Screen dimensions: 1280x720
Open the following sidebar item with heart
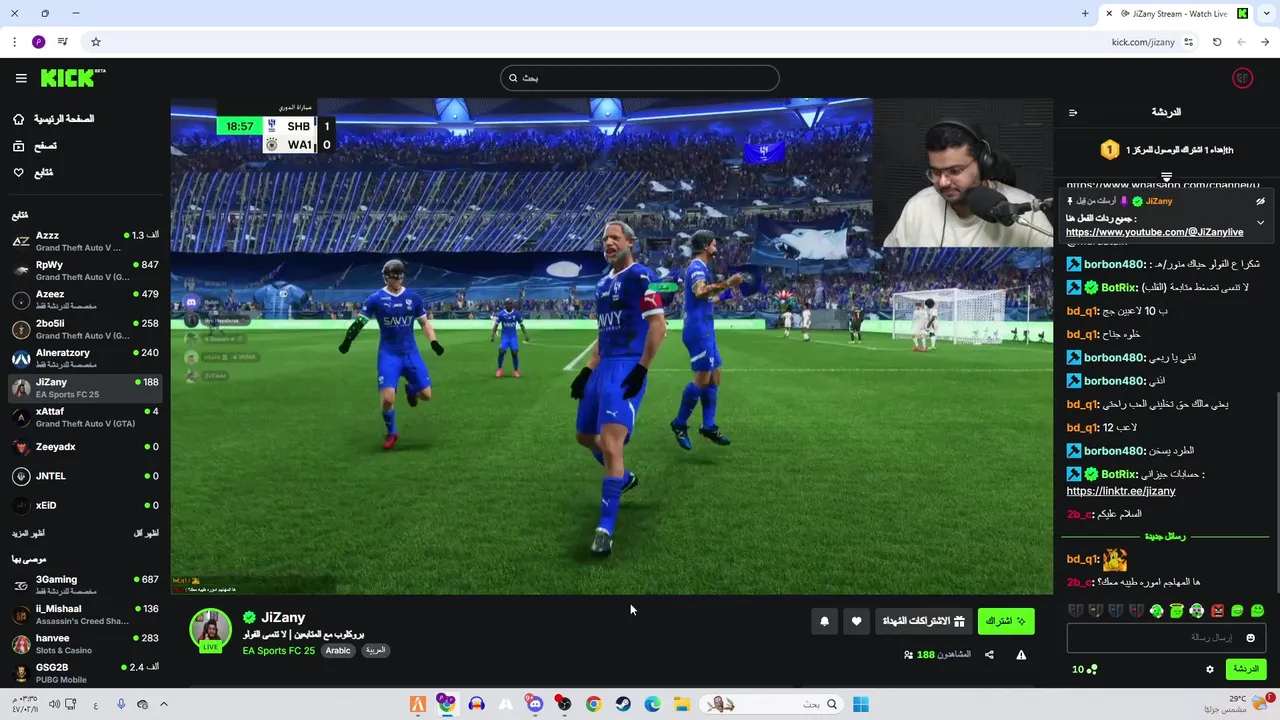(33, 173)
